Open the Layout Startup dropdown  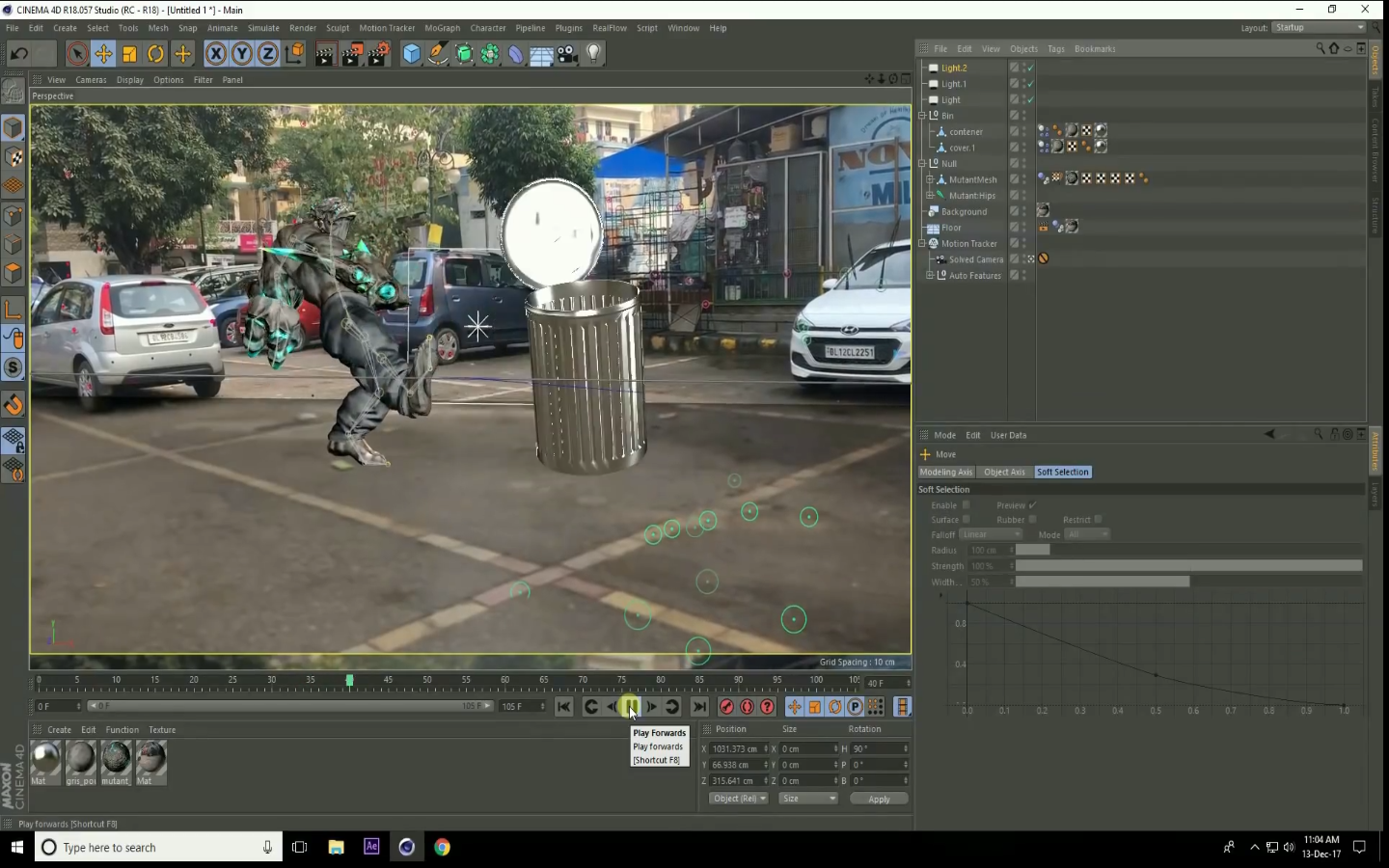(x=1319, y=28)
